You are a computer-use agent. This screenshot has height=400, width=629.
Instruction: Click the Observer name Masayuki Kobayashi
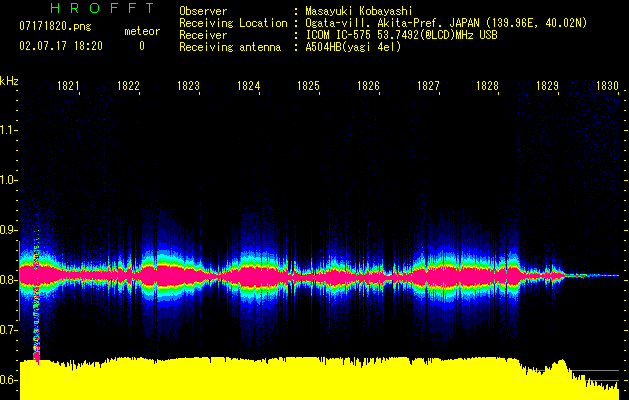(x=359, y=11)
